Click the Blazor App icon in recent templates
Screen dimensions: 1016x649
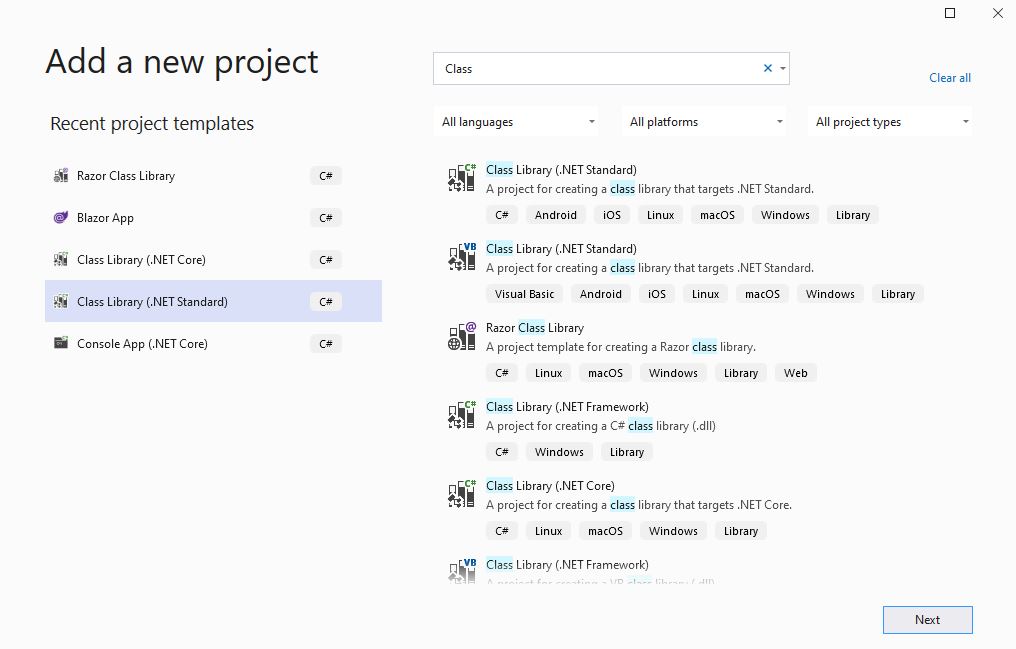coord(61,218)
